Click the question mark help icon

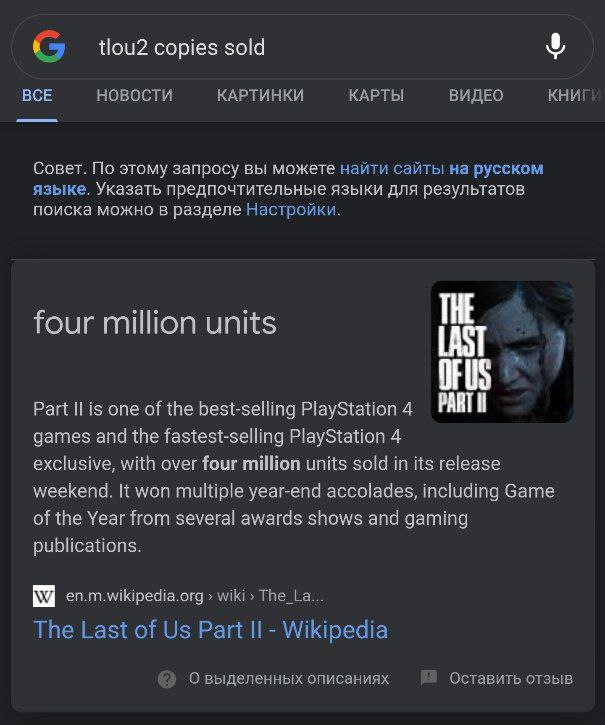[167, 679]
